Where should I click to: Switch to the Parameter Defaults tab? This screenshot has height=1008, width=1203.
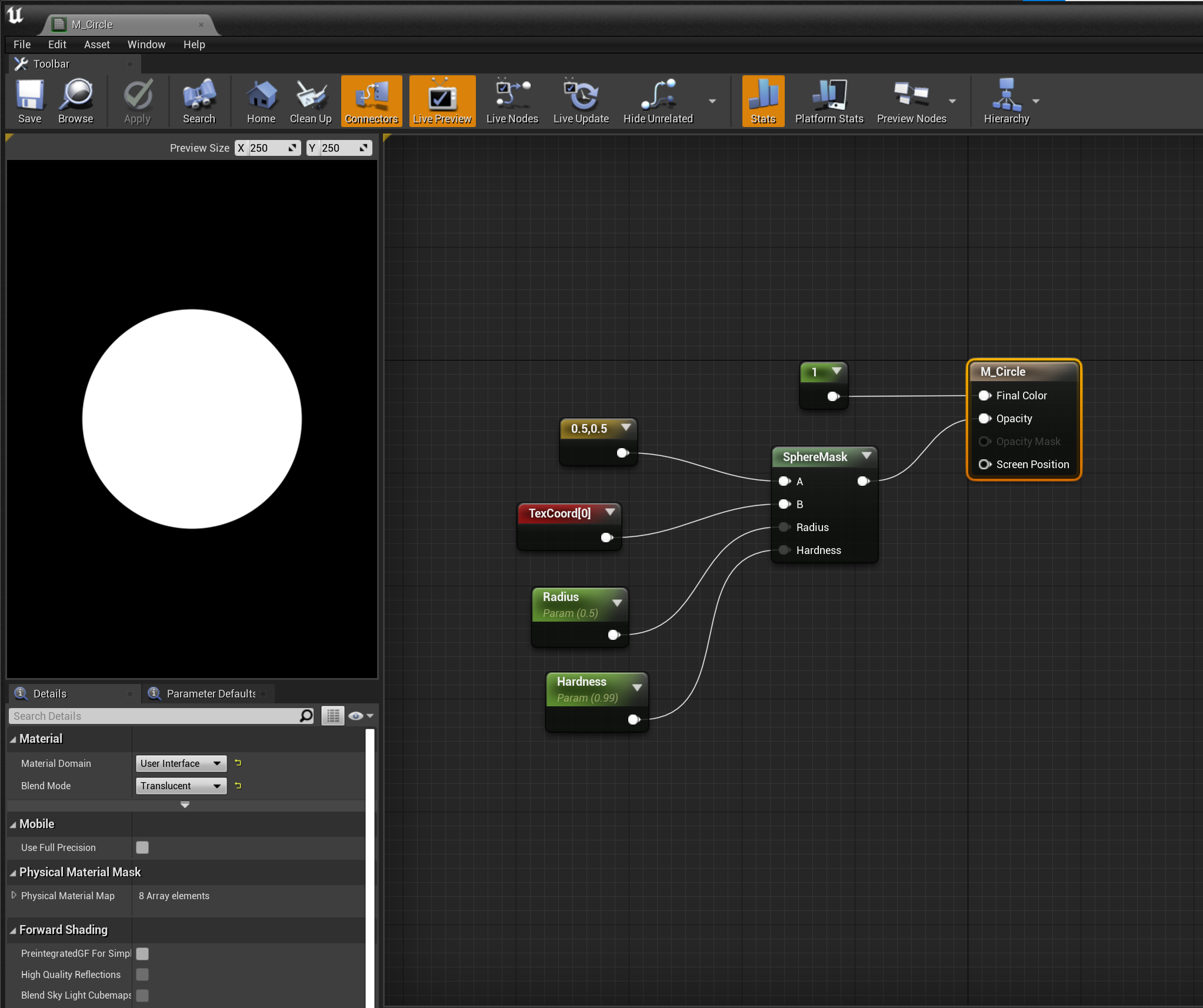[x=210, y=693]
